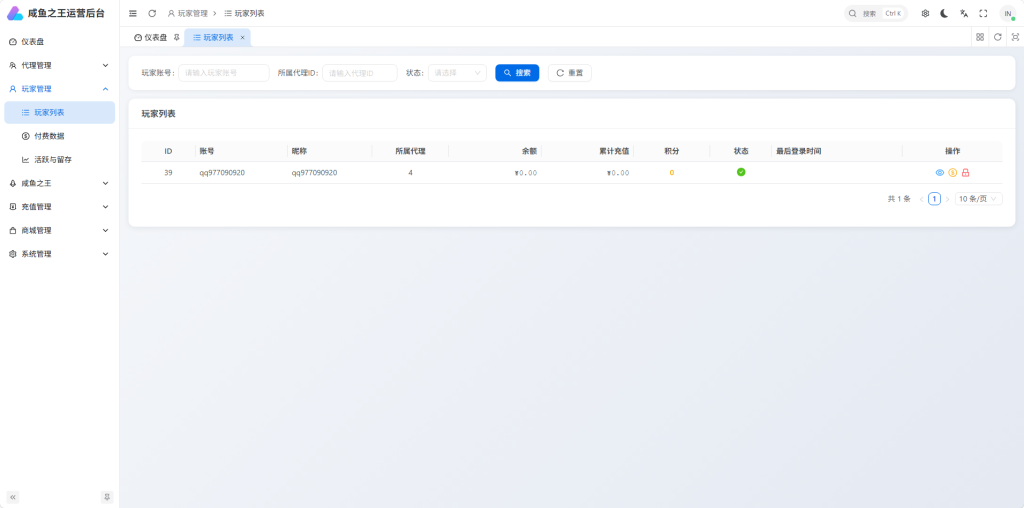Click the orange coin recharge icon

(953, 172)
